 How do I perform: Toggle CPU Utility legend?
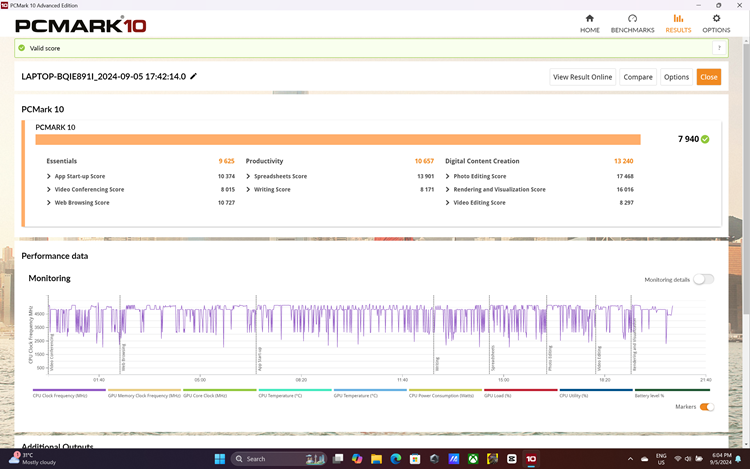[x=596, y=393]
